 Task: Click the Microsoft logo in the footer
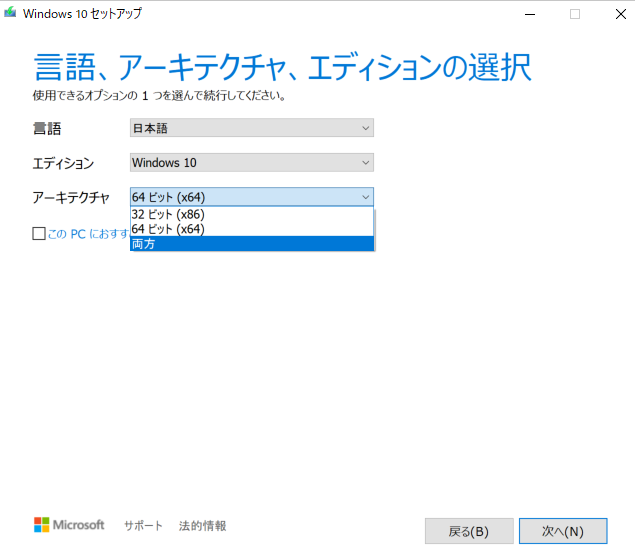(69, 525)
